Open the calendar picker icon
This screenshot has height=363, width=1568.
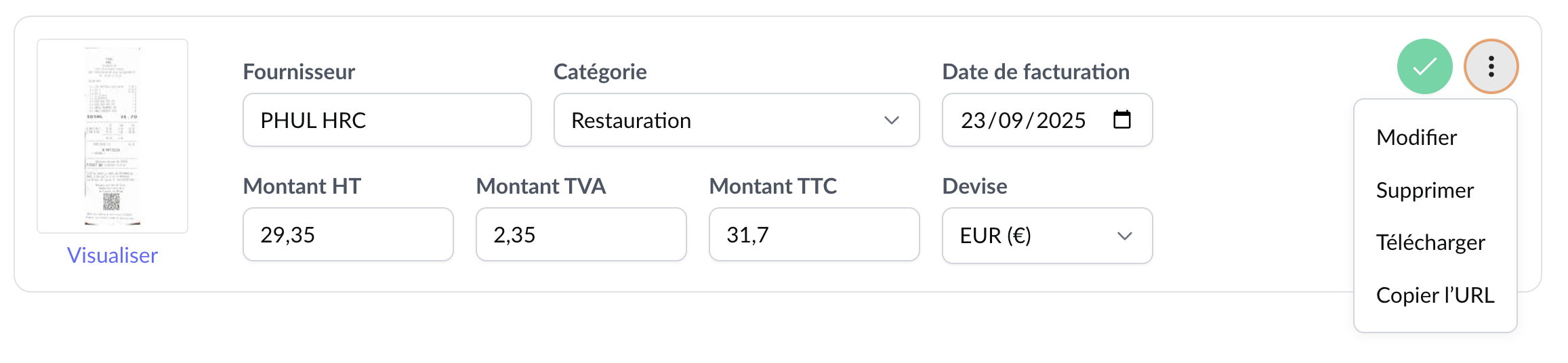(x=1122, y=120)
